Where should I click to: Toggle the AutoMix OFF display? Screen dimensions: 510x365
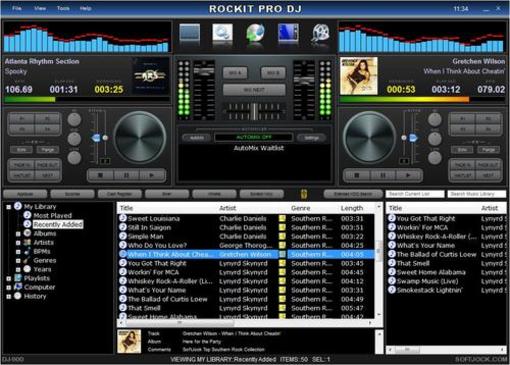(x=254, y=137)
